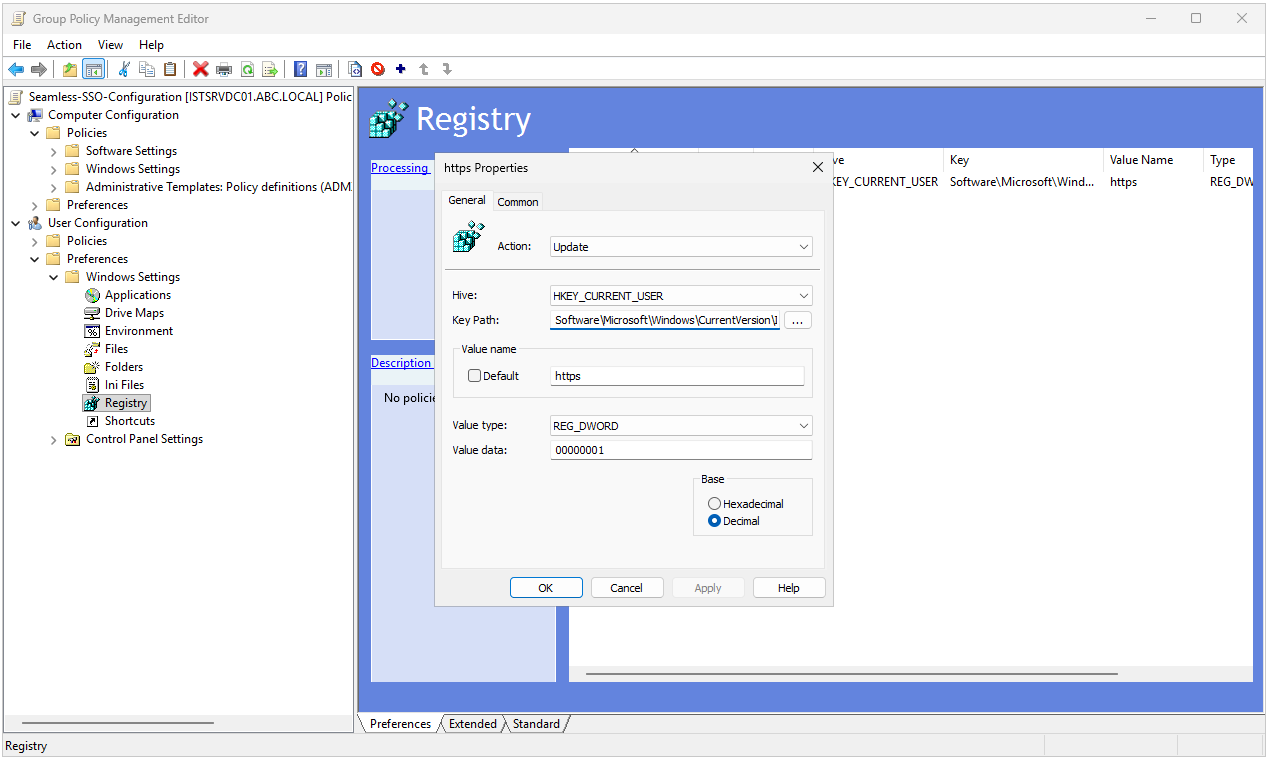Open the Hive dropdown HKEY_CURRENT_USER

pyautogui.click(x=682, y=296)
